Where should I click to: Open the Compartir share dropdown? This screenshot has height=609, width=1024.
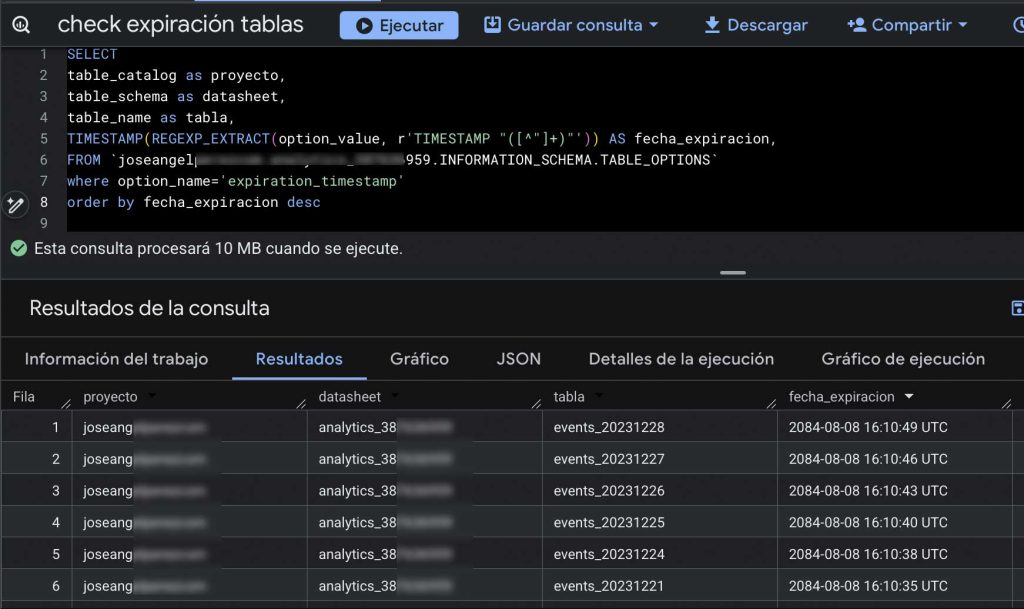pyautogui.click(x=907, y=25)
